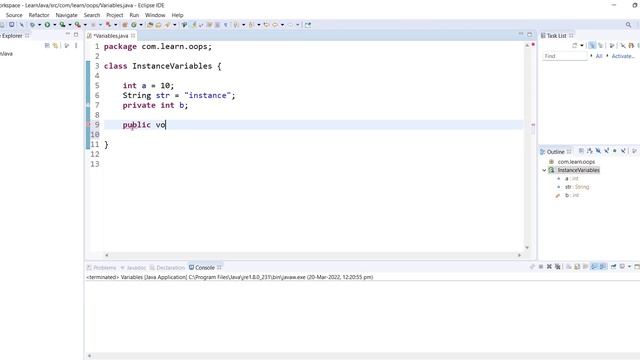Viewport: 640px width, 360px height.
Task: Open the Package Explorer view menu
Action: tap(76, 45)
